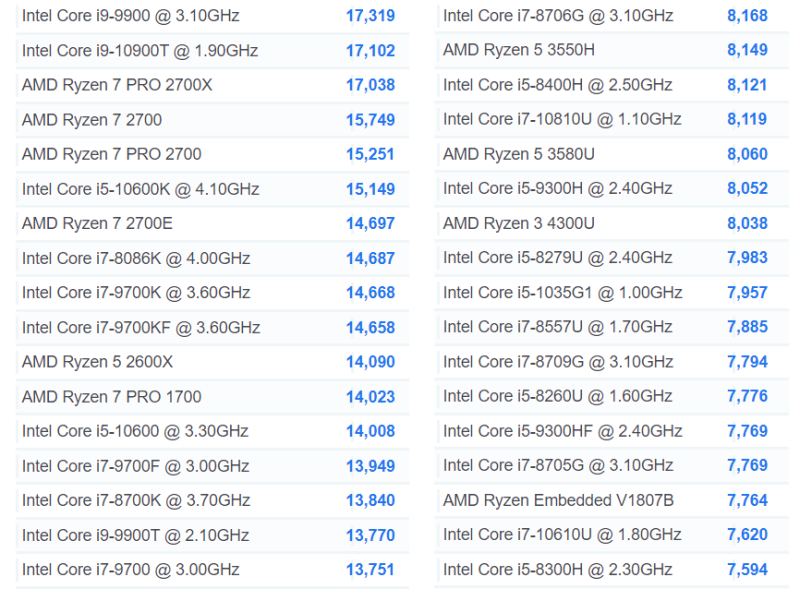Select AMD Ryzen 5 3580U link
The height and width of the screenshot is (589, 800).
pyautogui.click(x=519, y=154)
